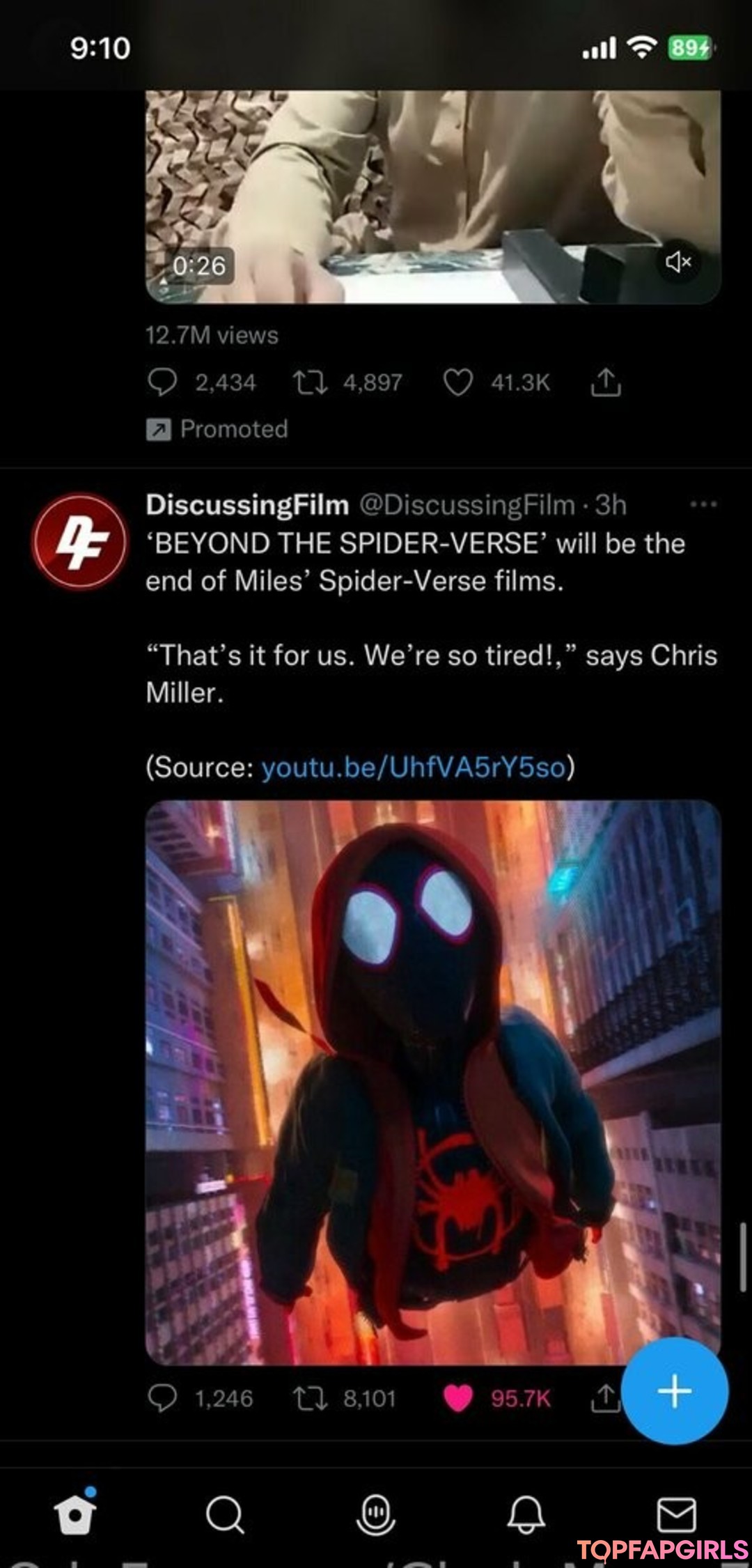Unlike the DiscussingFilm tweet
Viewport: 752px width, 1568px height.
tap(457, 1398)
